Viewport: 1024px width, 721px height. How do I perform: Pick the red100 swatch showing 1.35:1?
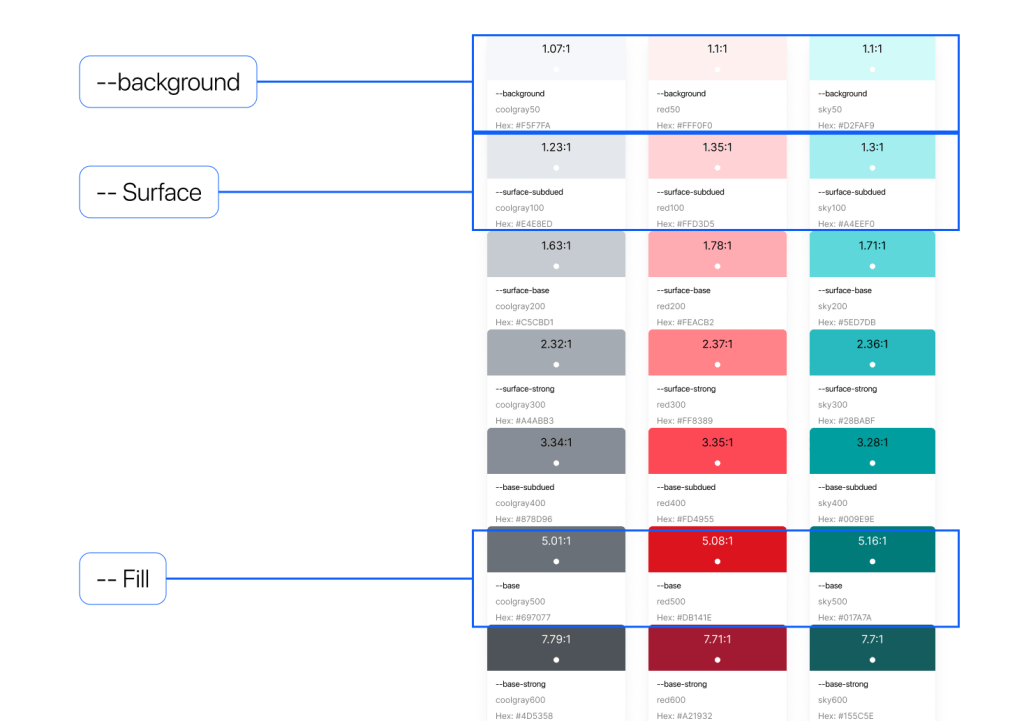(x=717, y=157)
